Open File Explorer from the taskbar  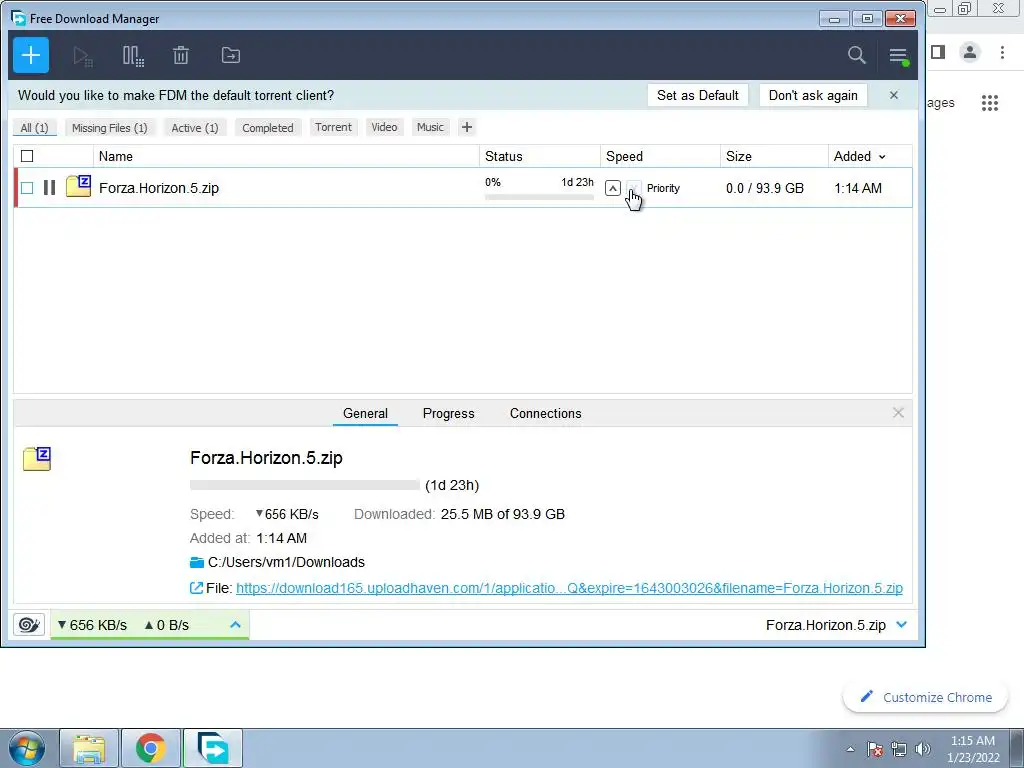point(89,748)
